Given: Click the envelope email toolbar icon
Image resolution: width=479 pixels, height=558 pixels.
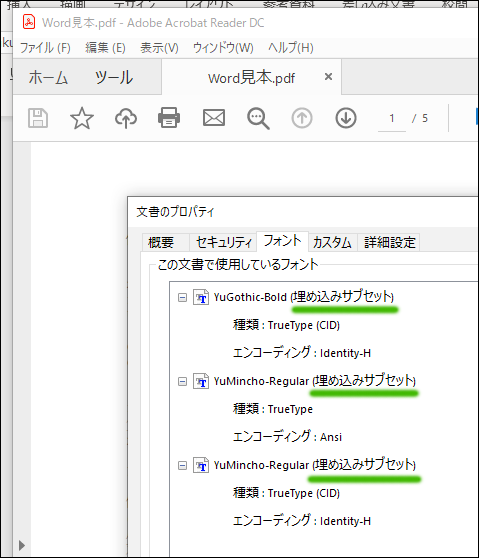Looking at the screenshot, I should click(x=214, y=118).
